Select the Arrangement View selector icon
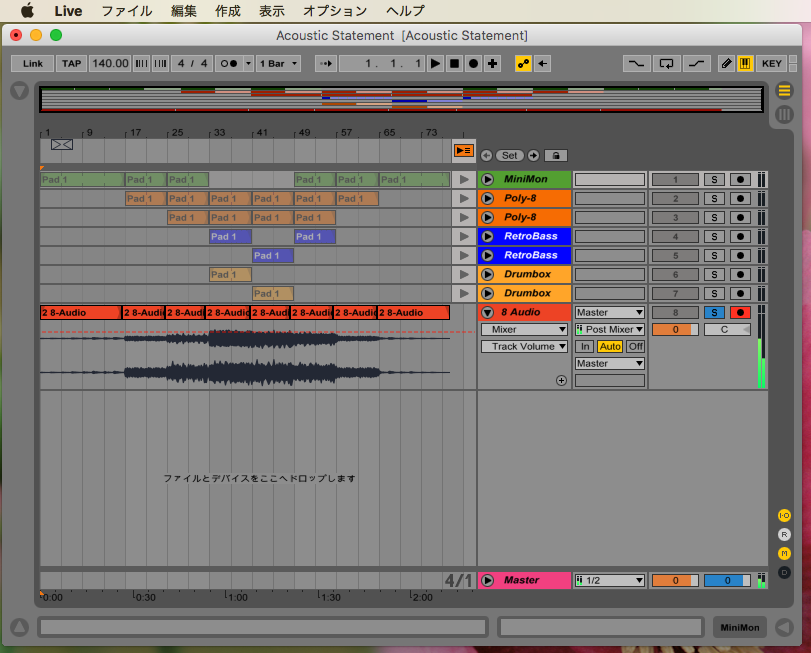This screenshot has width=811, height=653. pyautogui.click(x=784, y=91)
